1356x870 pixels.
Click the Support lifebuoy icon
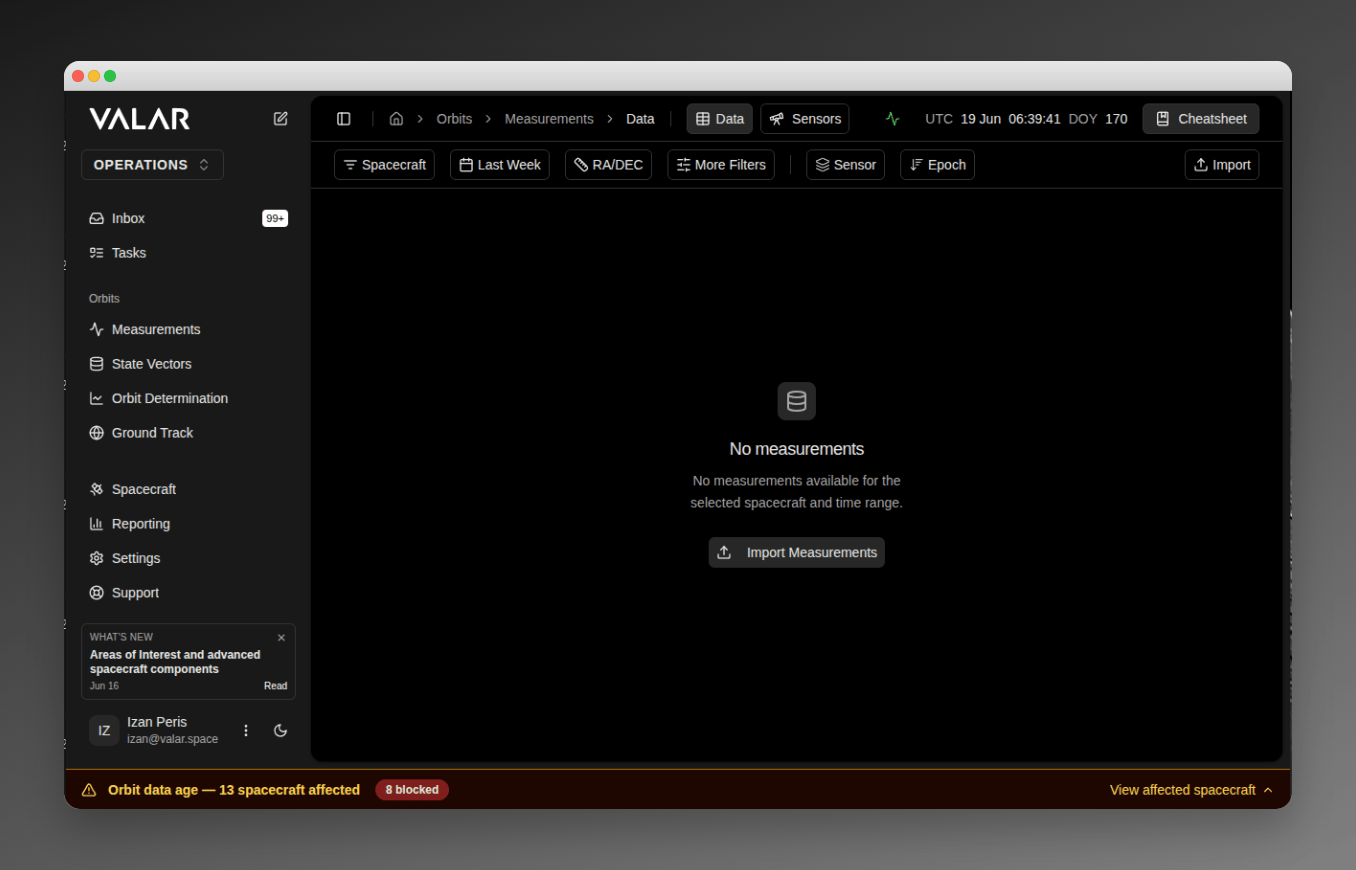tap(97, 593)
